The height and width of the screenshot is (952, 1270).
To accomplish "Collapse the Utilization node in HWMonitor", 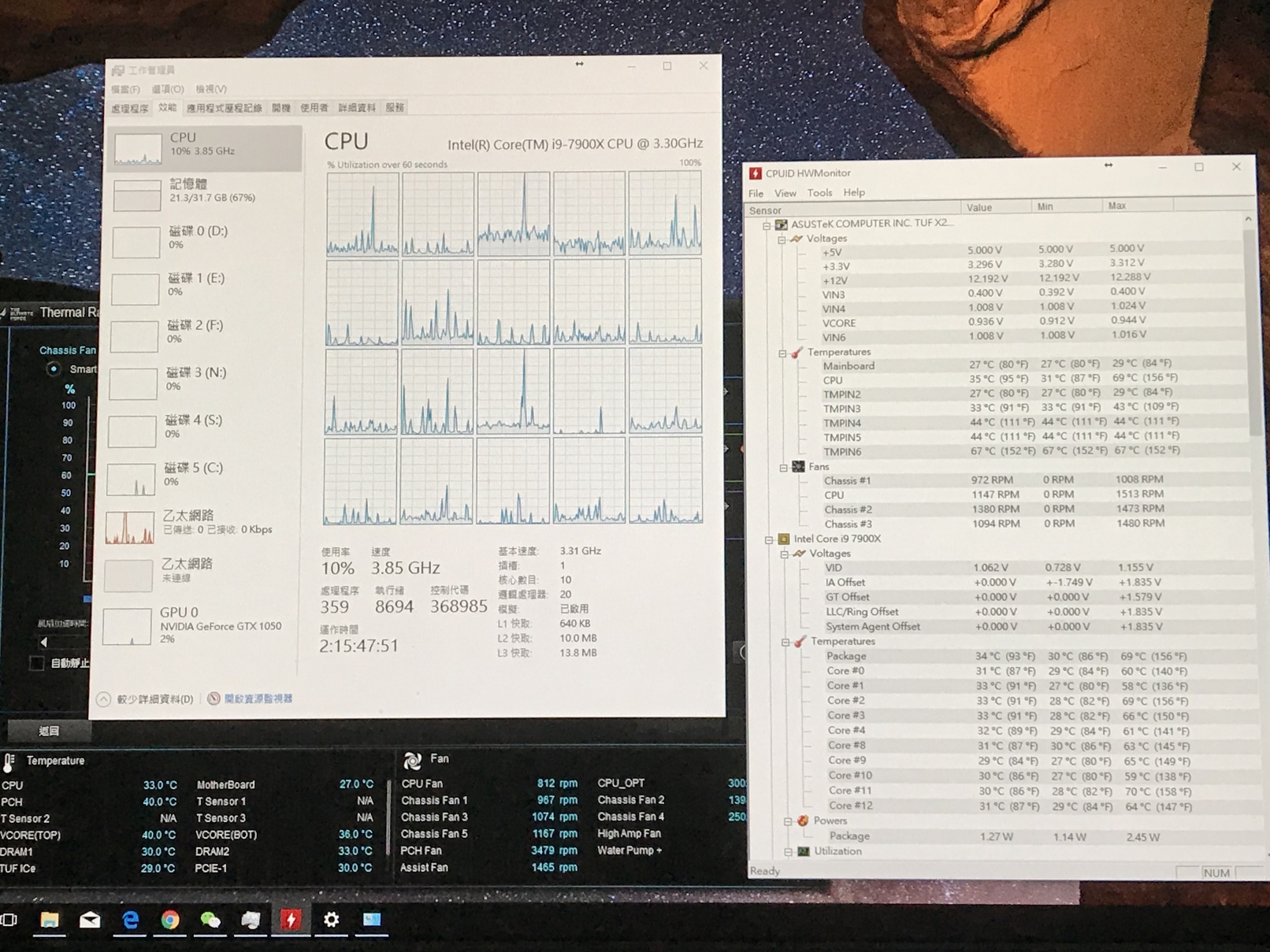I will (x=788, y=852).
